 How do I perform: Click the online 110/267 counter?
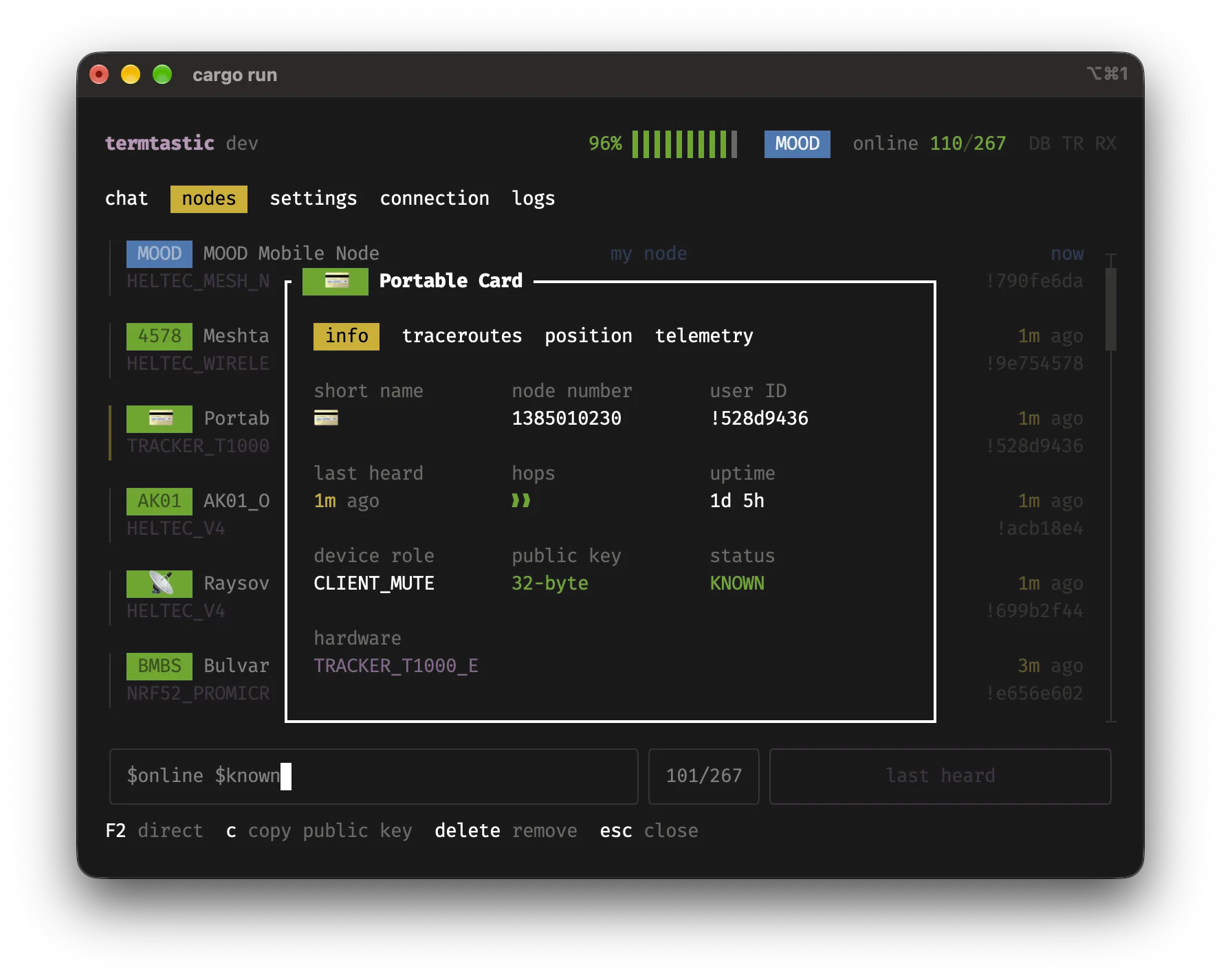929,144
